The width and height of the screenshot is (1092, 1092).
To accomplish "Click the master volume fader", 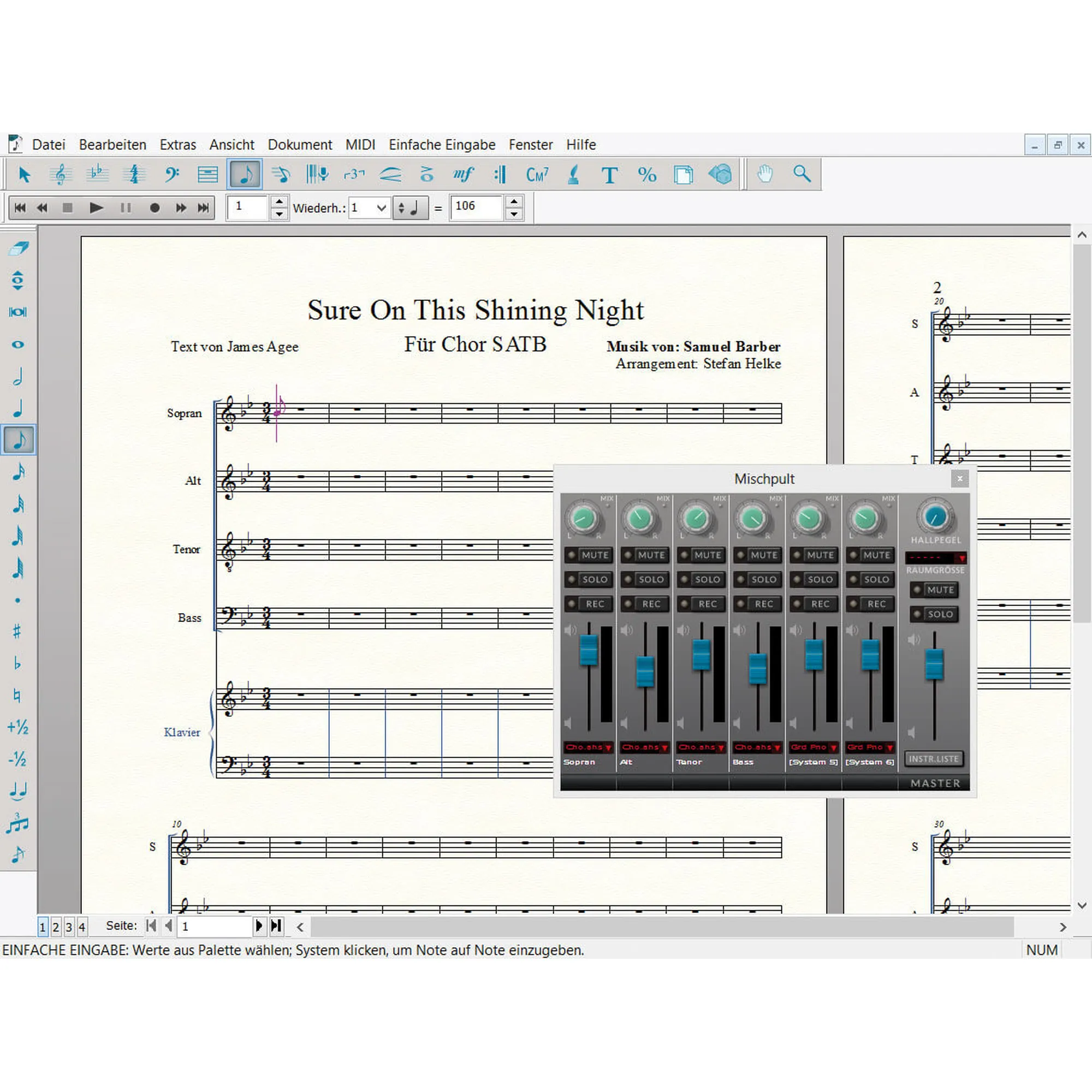I will click(934, 664).
